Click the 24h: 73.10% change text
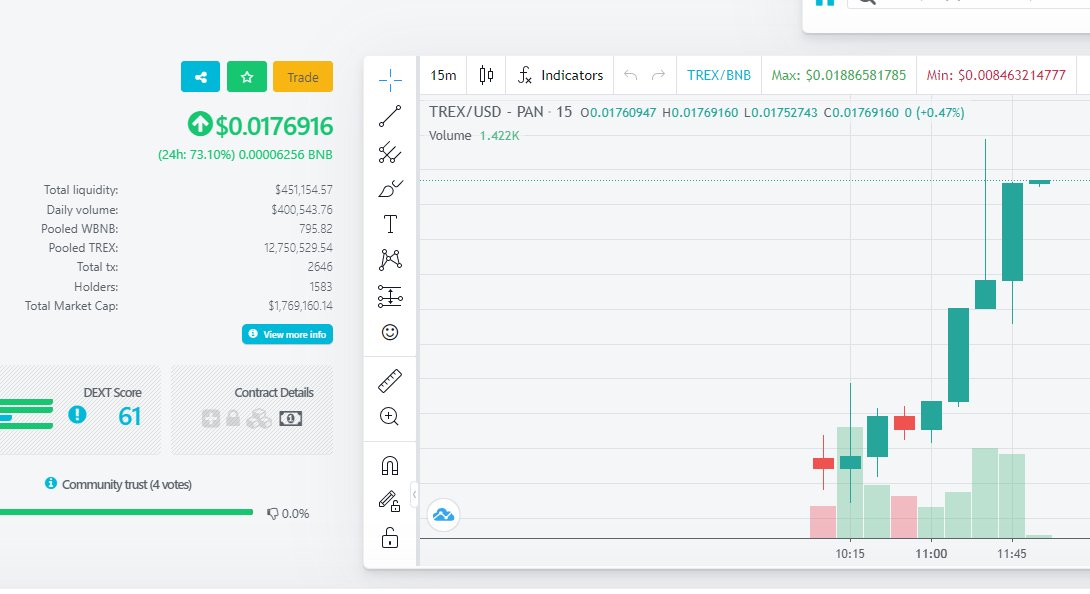The width and height of the screenshot is (1090, 594). [x=196, y=155]
